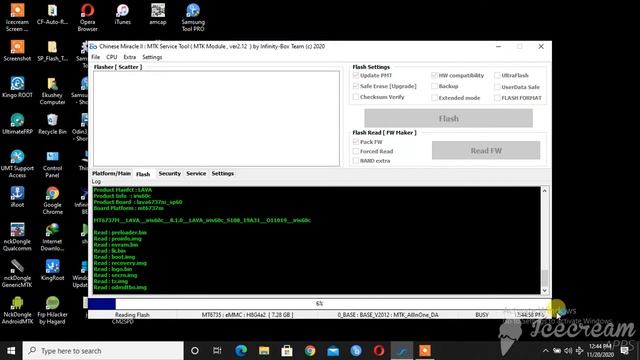This screenshot has height=360, width=640.
Task: Open UMT Support Access icon
Action: click(17, 164)
